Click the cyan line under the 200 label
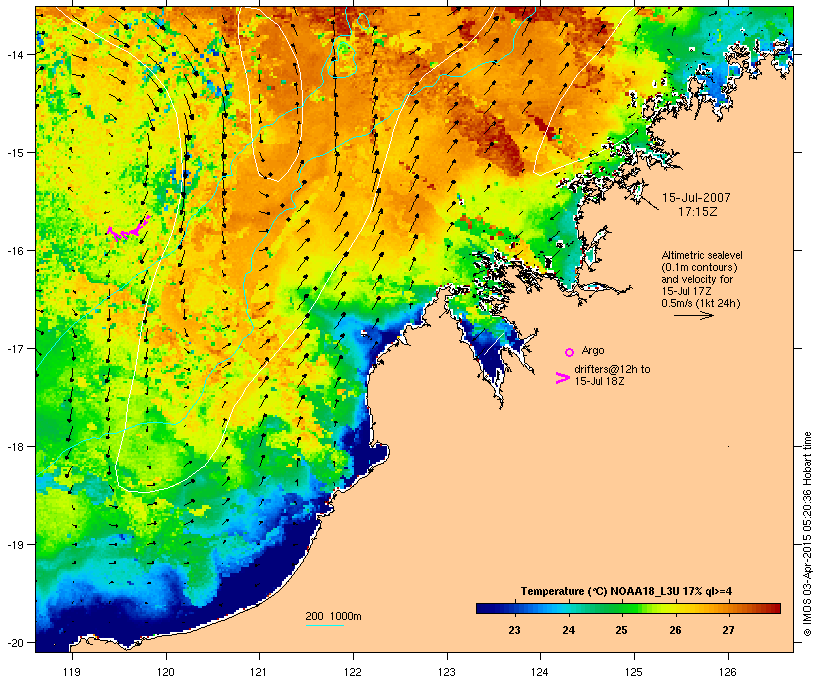 click(324, 625)
